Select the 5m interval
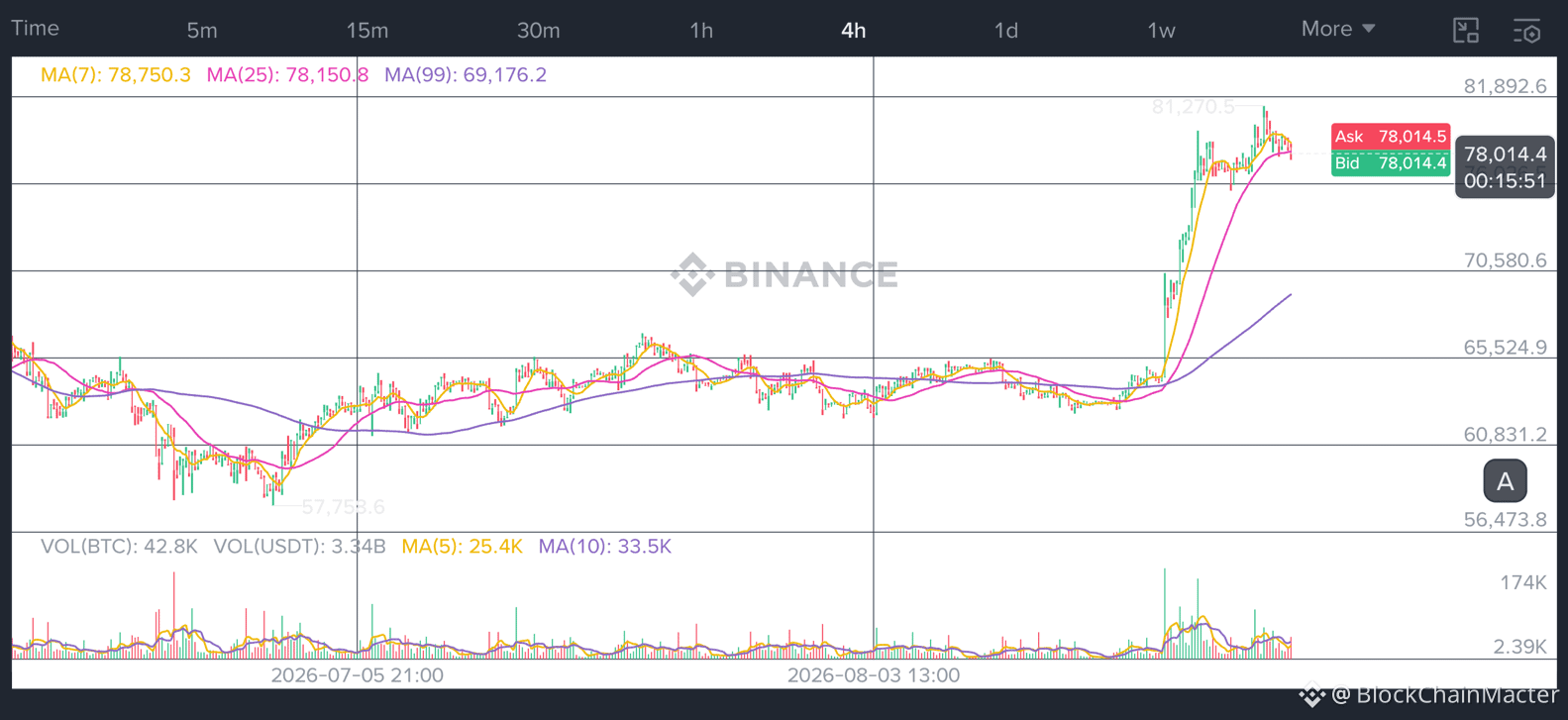 click(x=202, y=31)
